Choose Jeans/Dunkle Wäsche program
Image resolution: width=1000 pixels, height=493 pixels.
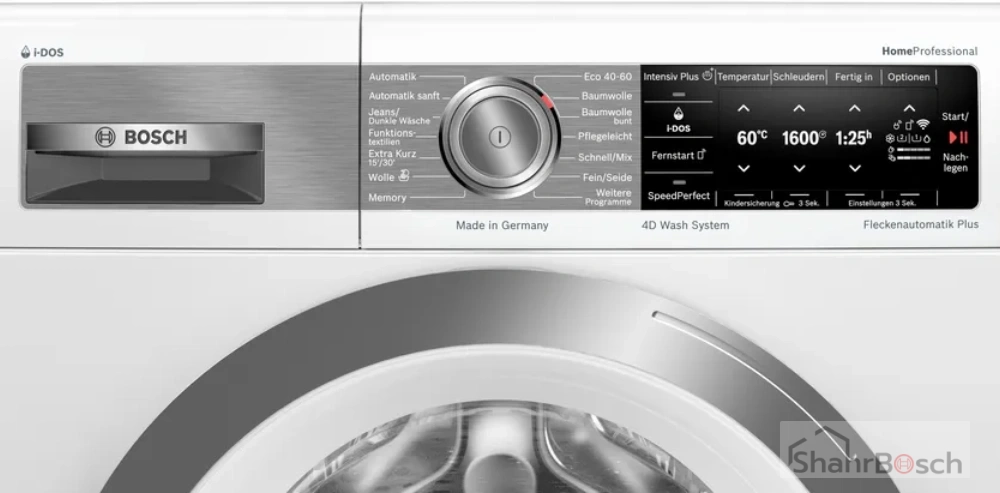(399, 116)
